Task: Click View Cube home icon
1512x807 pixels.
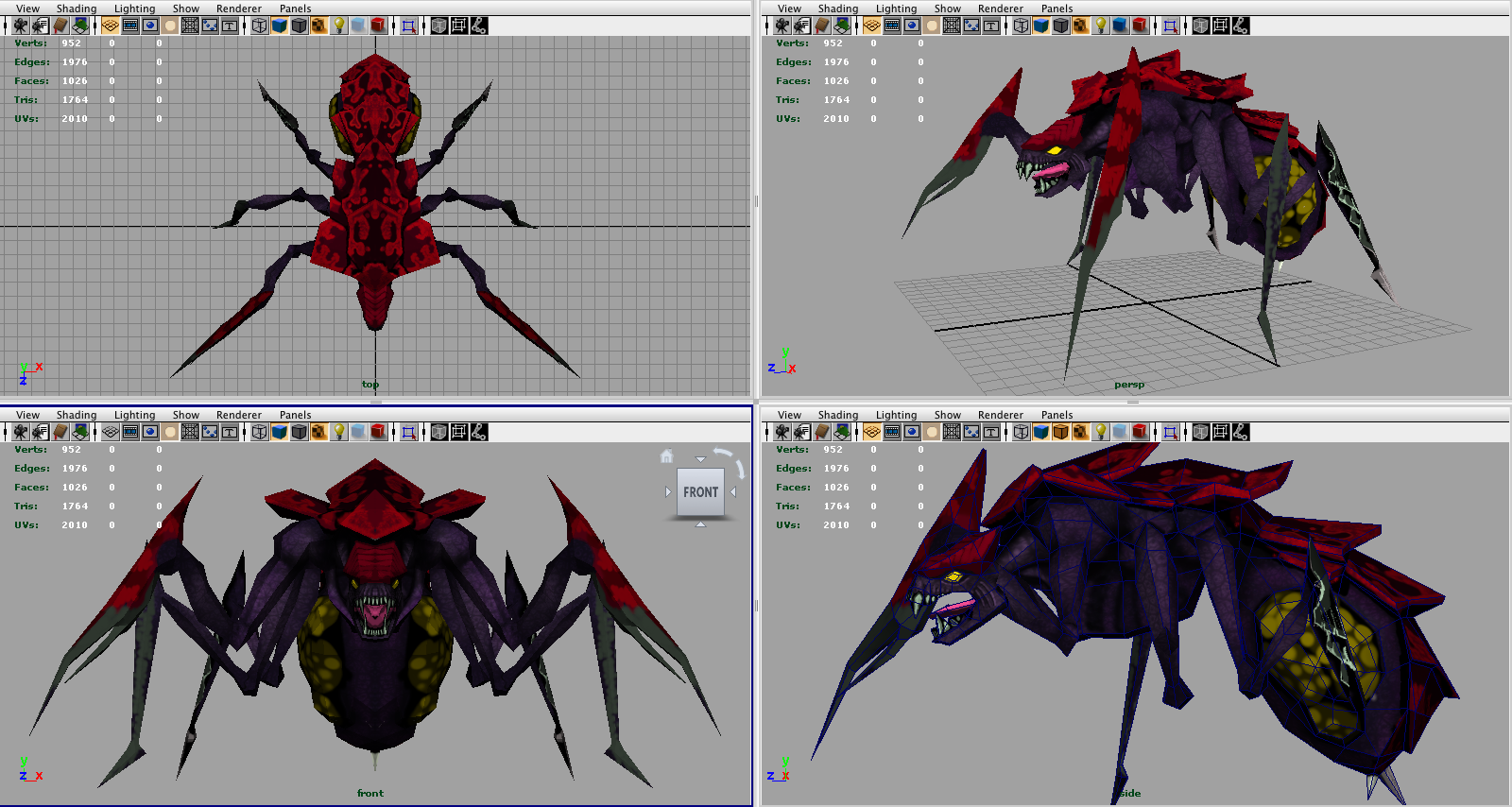Action: coord(667,456)
